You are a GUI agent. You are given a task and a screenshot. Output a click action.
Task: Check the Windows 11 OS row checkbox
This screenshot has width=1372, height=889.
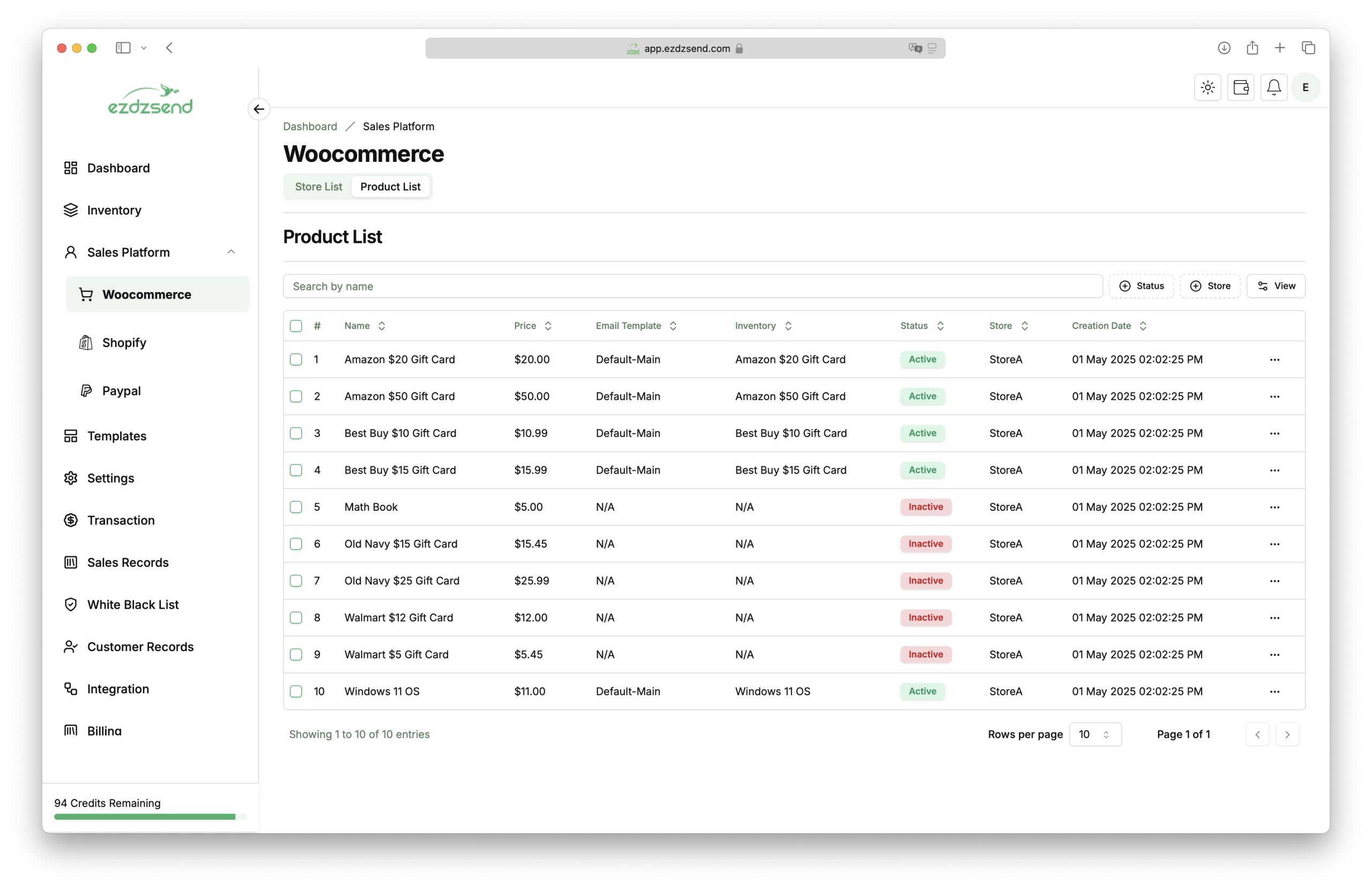296,692
